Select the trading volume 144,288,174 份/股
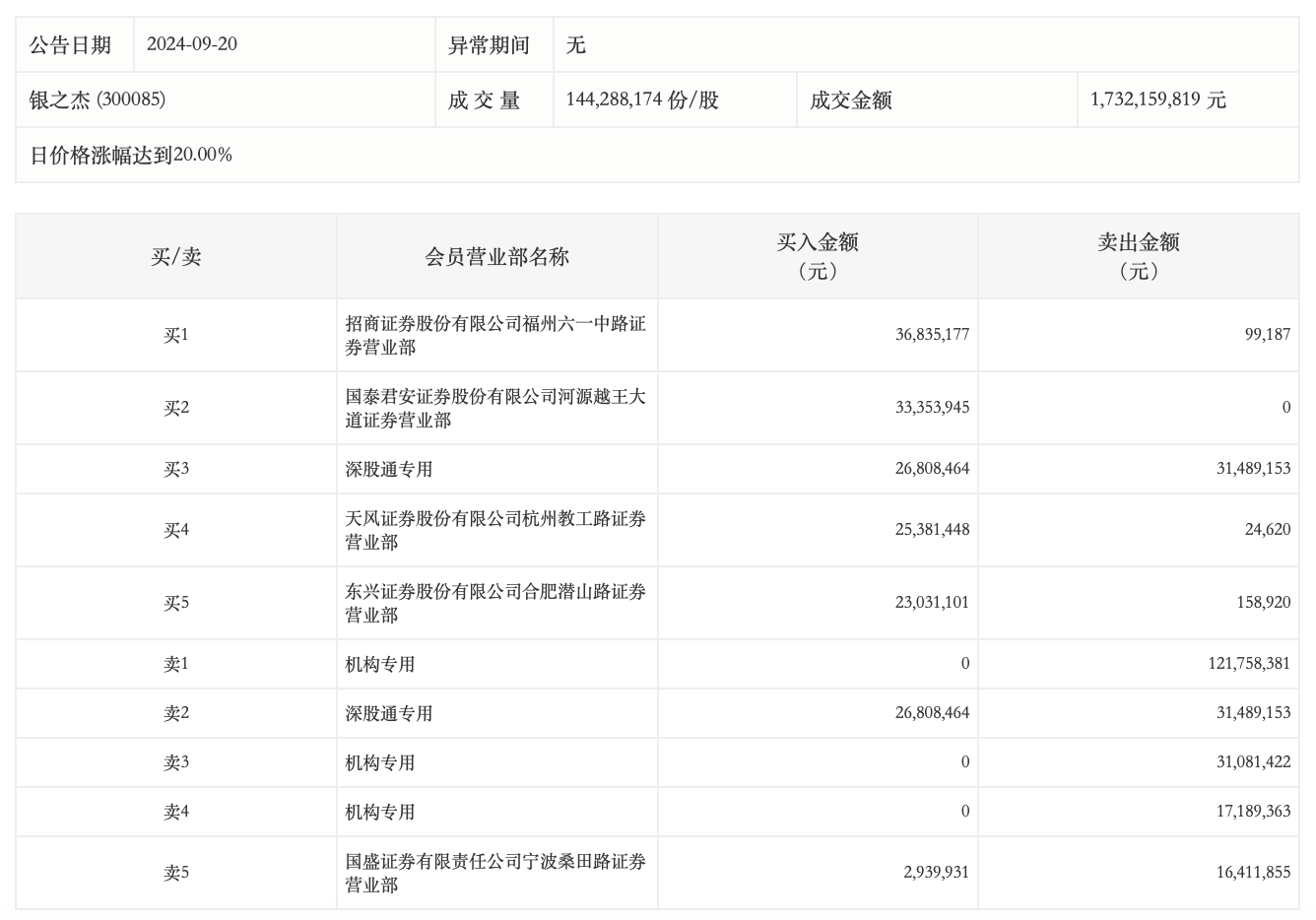Viewport: 1316px width, 920px height. click(x=642, y=99)
